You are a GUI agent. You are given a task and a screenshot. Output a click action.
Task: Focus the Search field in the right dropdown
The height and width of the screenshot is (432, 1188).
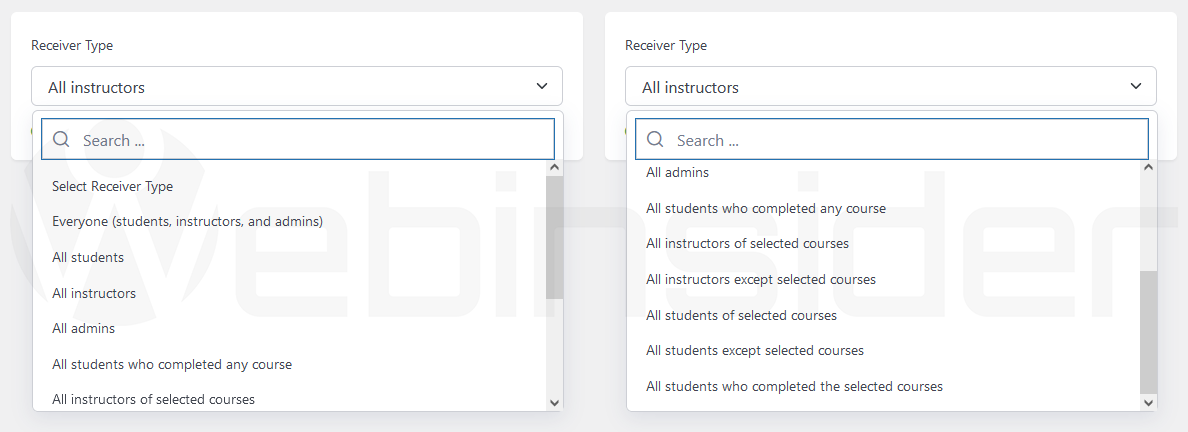904,140
